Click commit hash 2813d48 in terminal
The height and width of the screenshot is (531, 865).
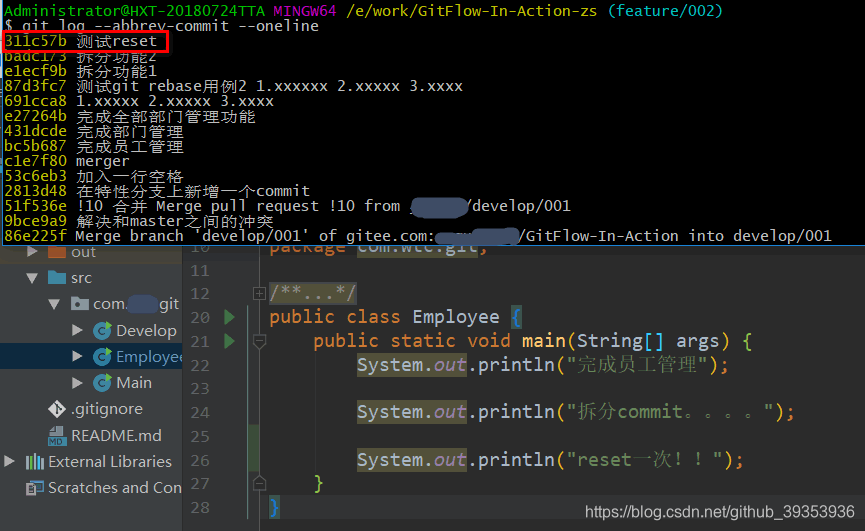click(35, 191)
